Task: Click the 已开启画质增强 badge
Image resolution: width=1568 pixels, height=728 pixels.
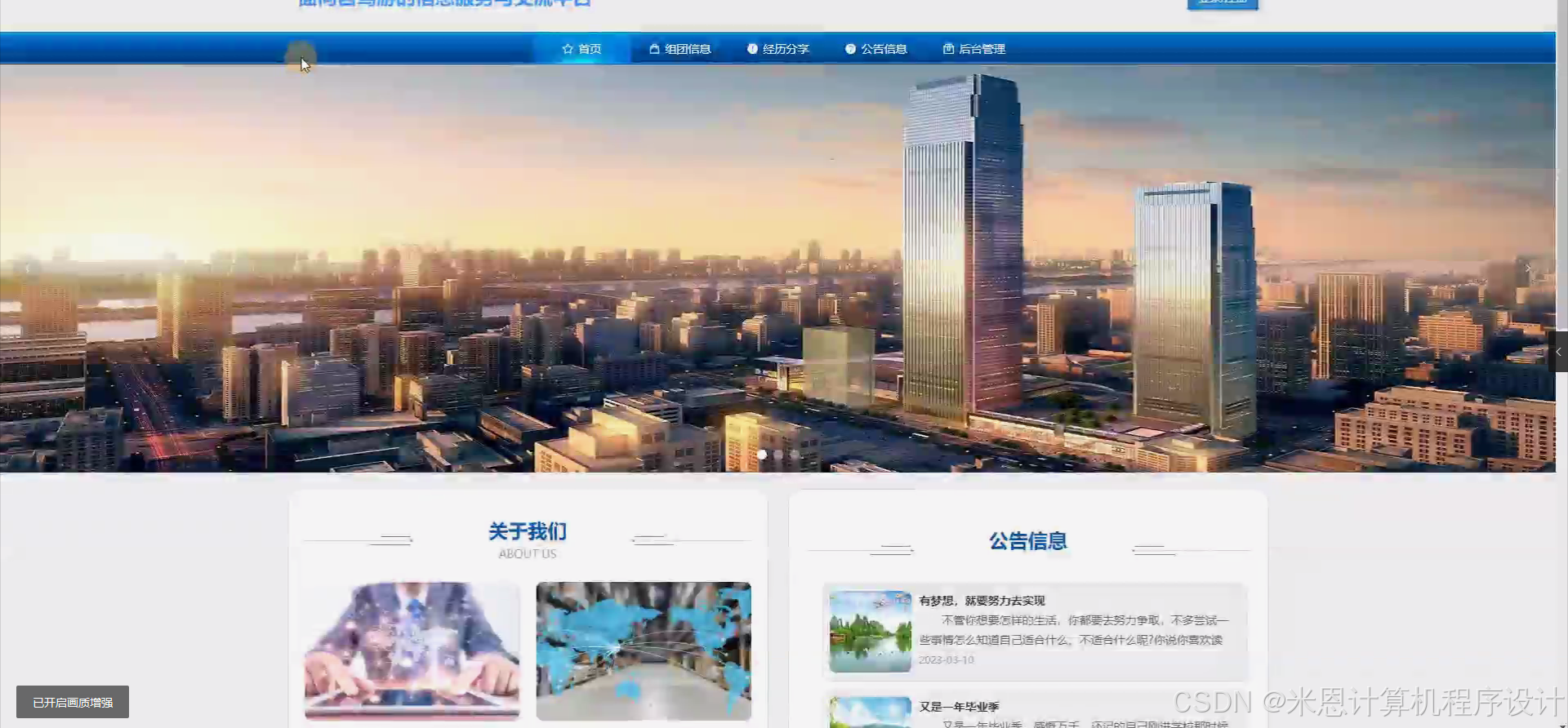Action: [73, 702]
